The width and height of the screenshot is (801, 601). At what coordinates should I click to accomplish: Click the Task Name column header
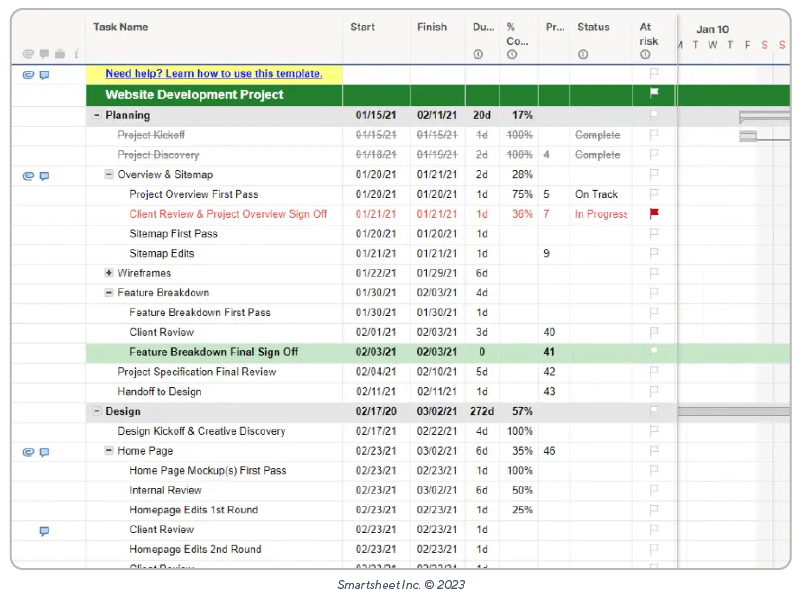[121, 27]
